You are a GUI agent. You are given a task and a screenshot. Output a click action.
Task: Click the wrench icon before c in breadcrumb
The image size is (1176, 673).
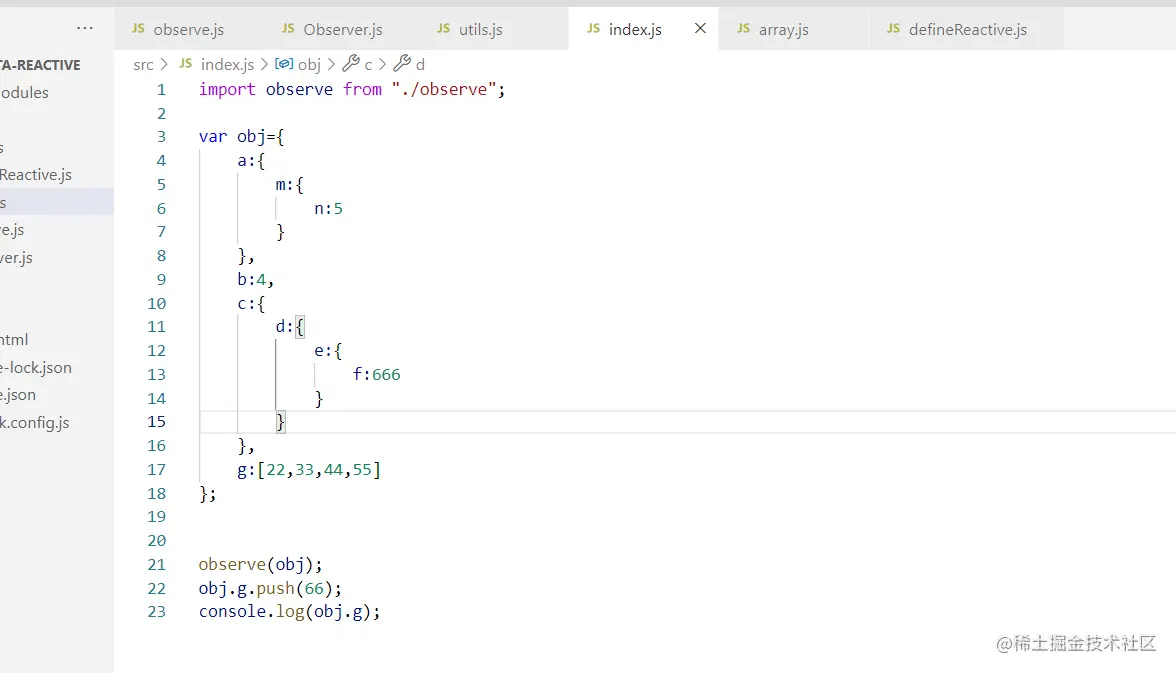[x=351, y=64]
